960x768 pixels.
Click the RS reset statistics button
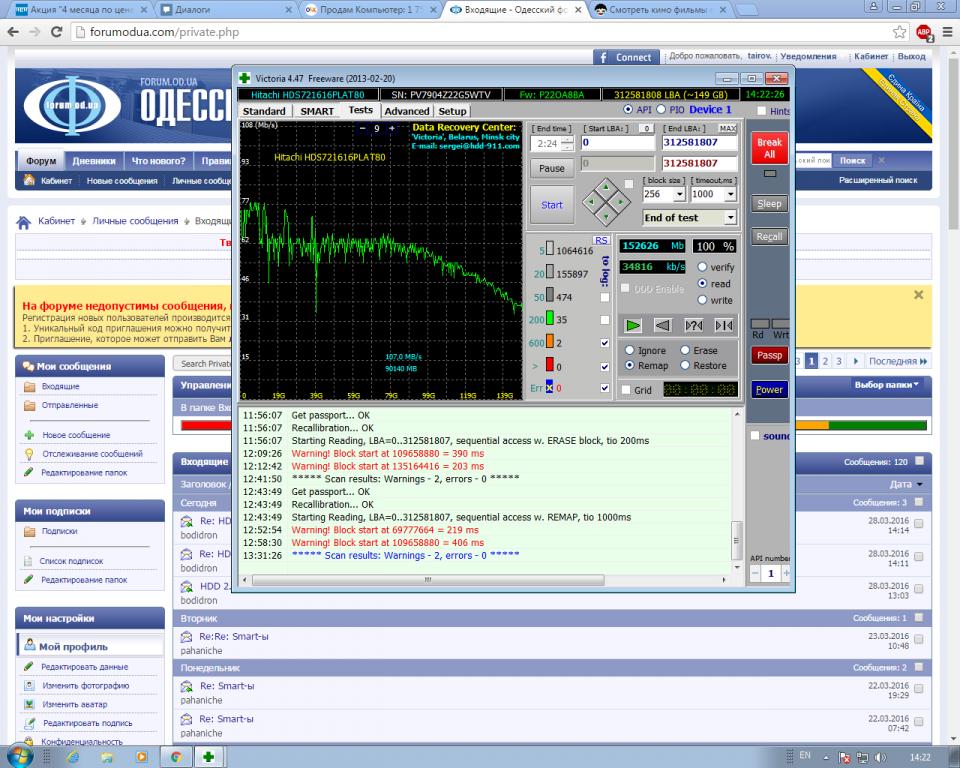pyautogui.click(x=601, y=240)
